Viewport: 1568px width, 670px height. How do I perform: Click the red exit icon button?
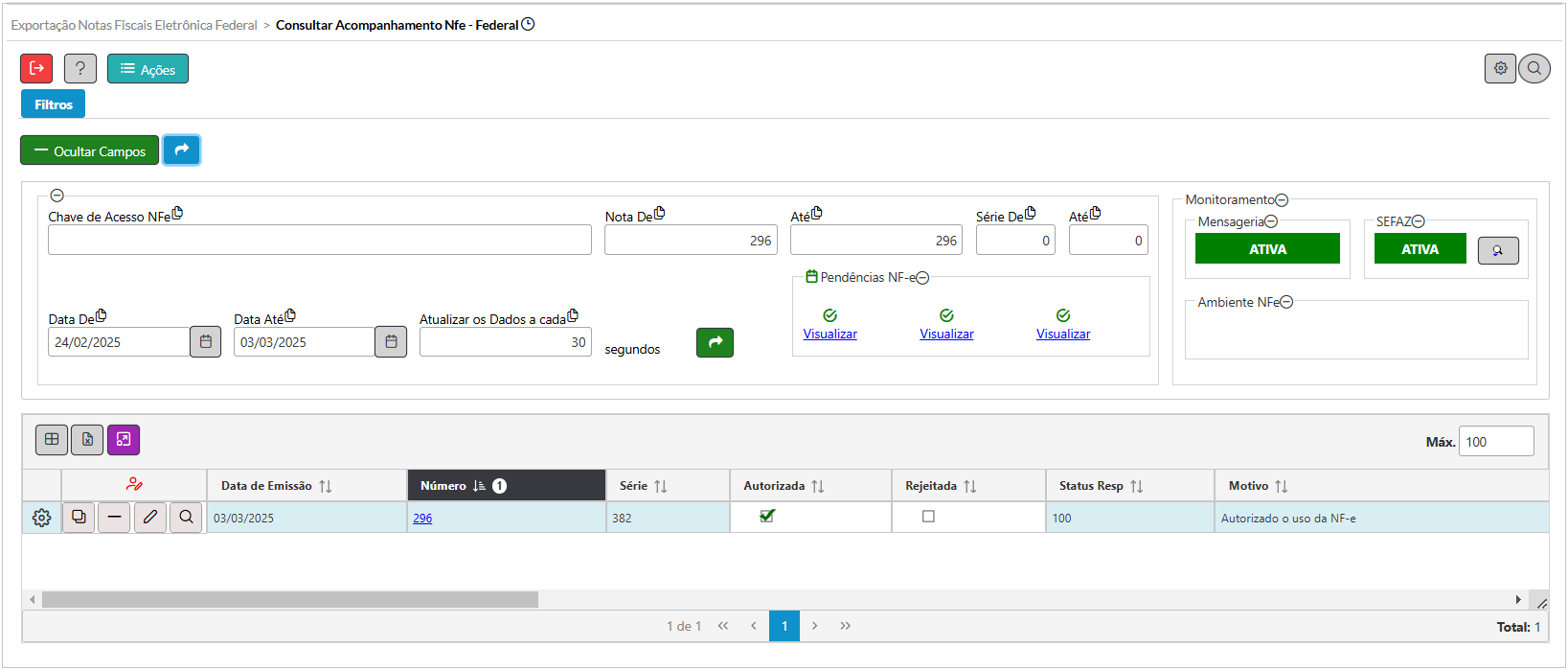(x=36, y=68)
